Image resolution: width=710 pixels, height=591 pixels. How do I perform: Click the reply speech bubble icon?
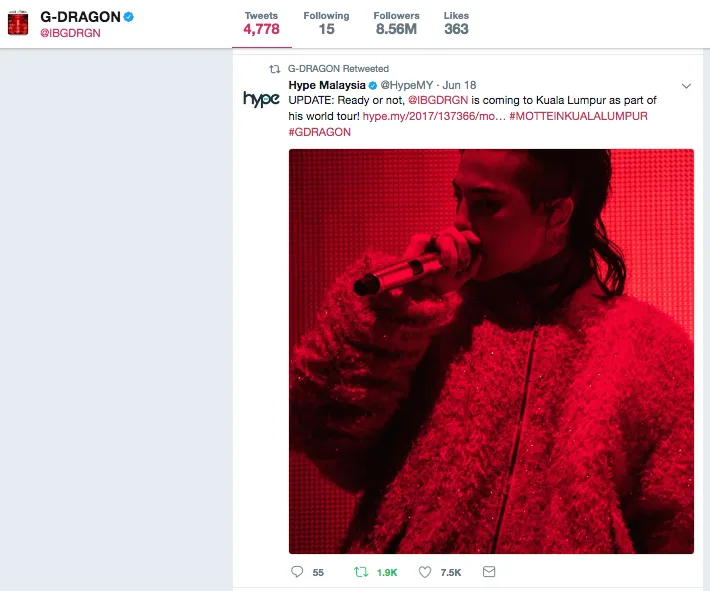pos(297,572)
